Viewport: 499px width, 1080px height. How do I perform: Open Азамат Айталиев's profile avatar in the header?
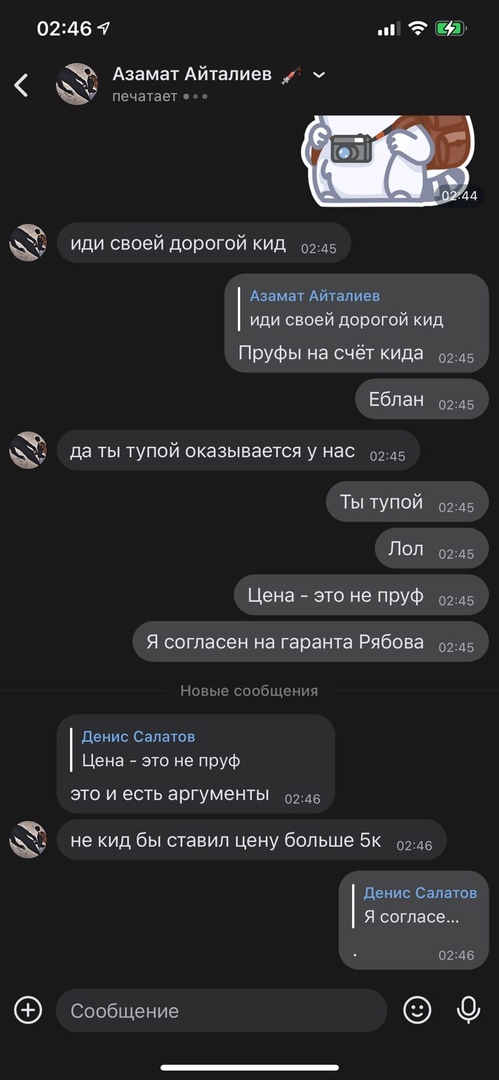pos(77,84)
